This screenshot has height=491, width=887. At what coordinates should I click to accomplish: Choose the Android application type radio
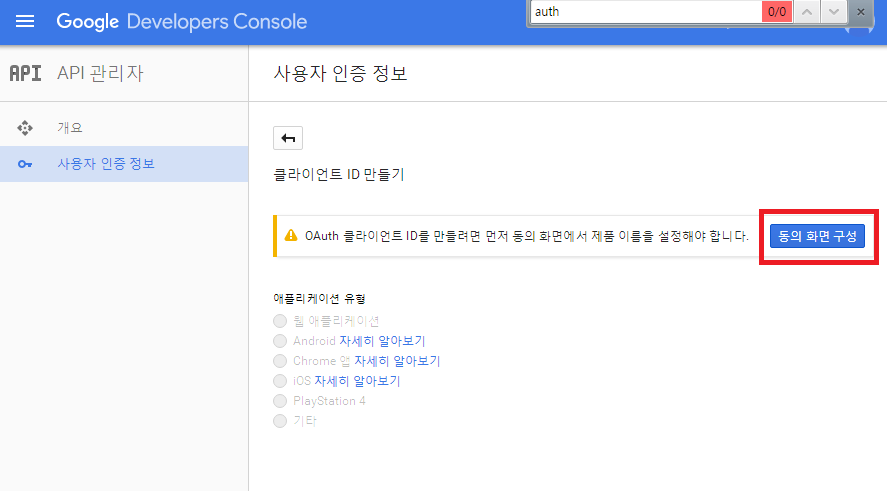280,341
